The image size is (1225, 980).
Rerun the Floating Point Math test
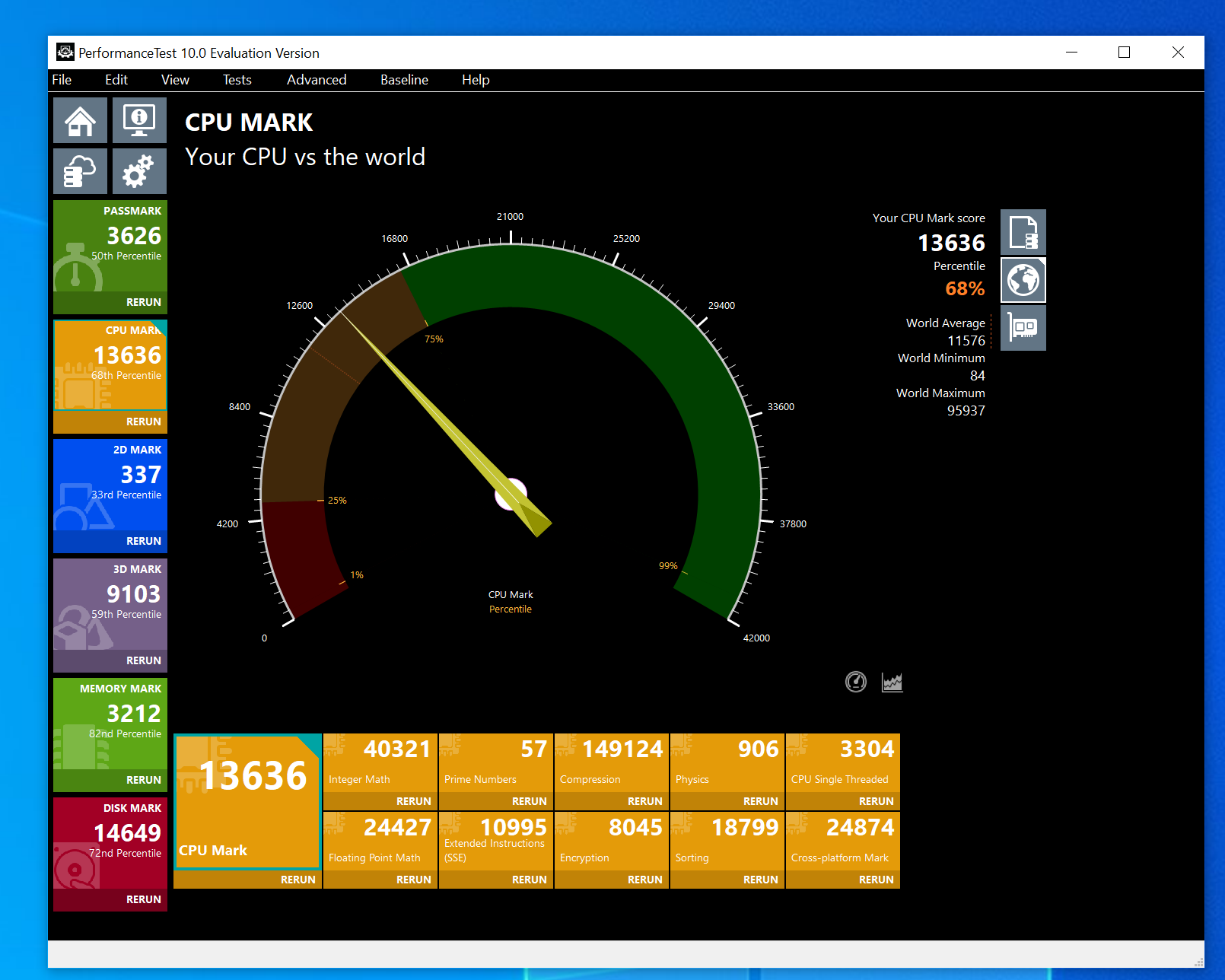pos(414,880)
